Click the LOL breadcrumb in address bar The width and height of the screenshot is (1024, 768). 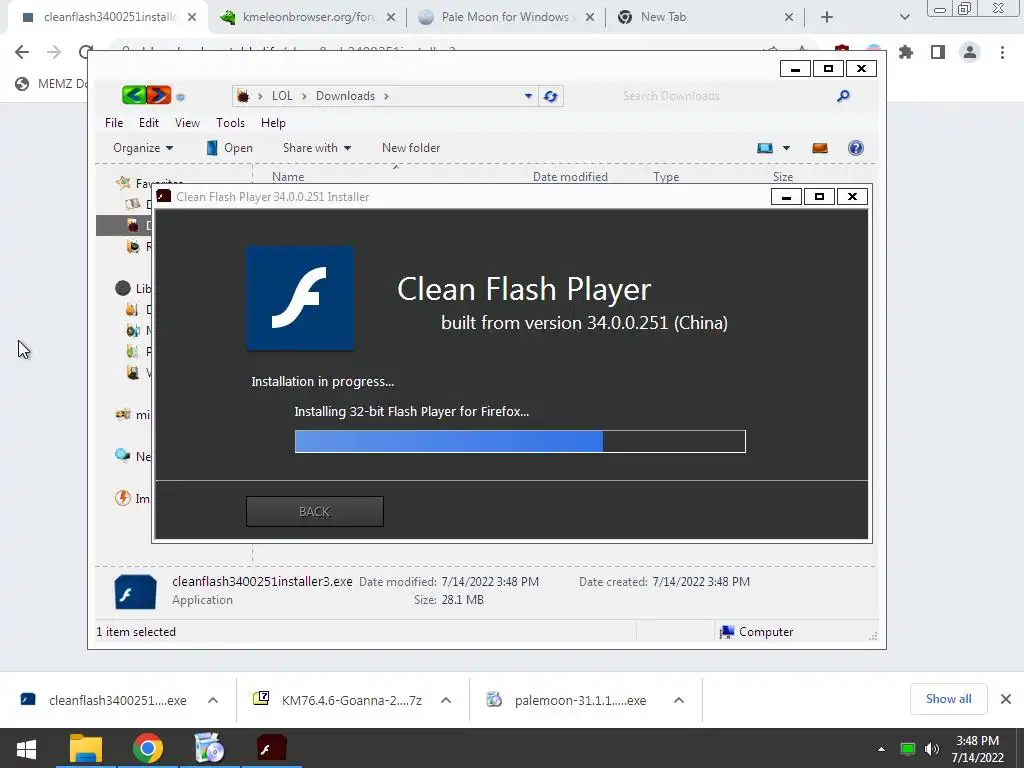click(x=282, y=96)
